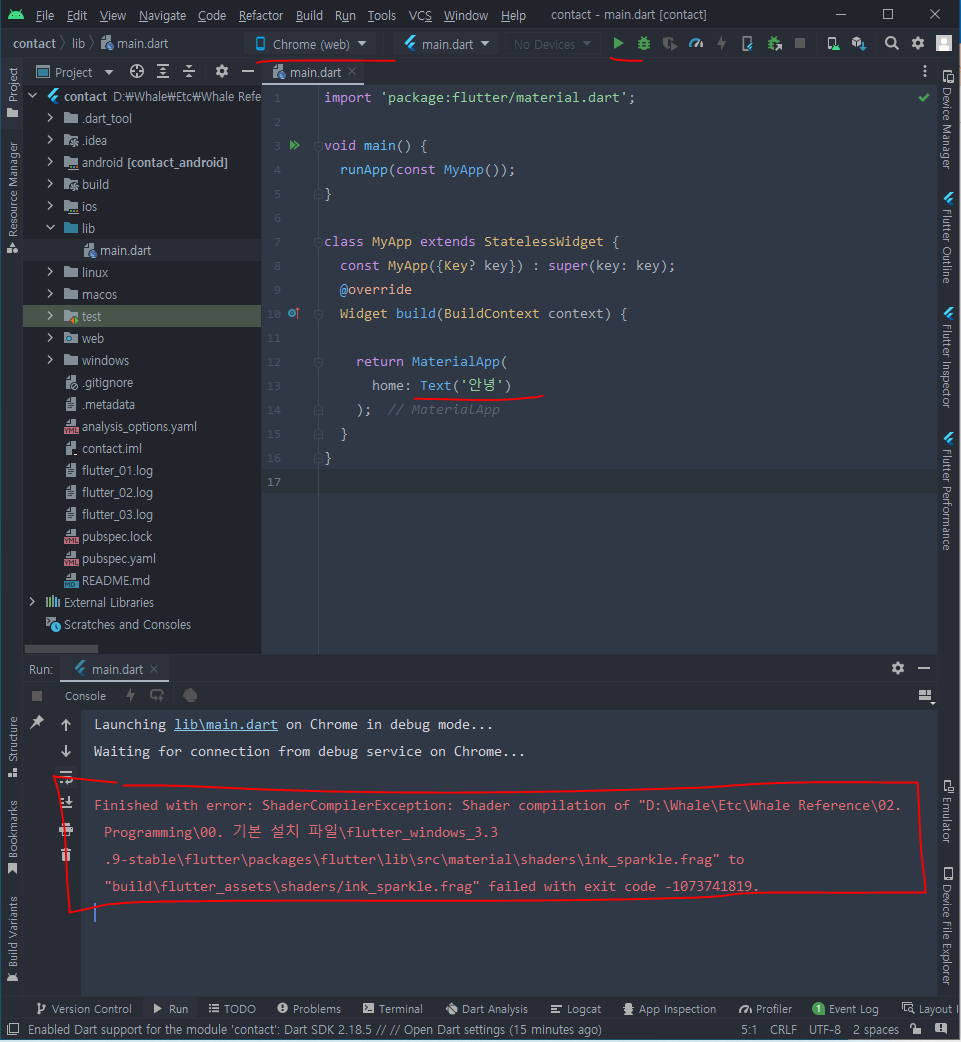Toggle read-only lock in status bar
This screenshot has height=1042, width=961.
click(x=916, y=1029)
